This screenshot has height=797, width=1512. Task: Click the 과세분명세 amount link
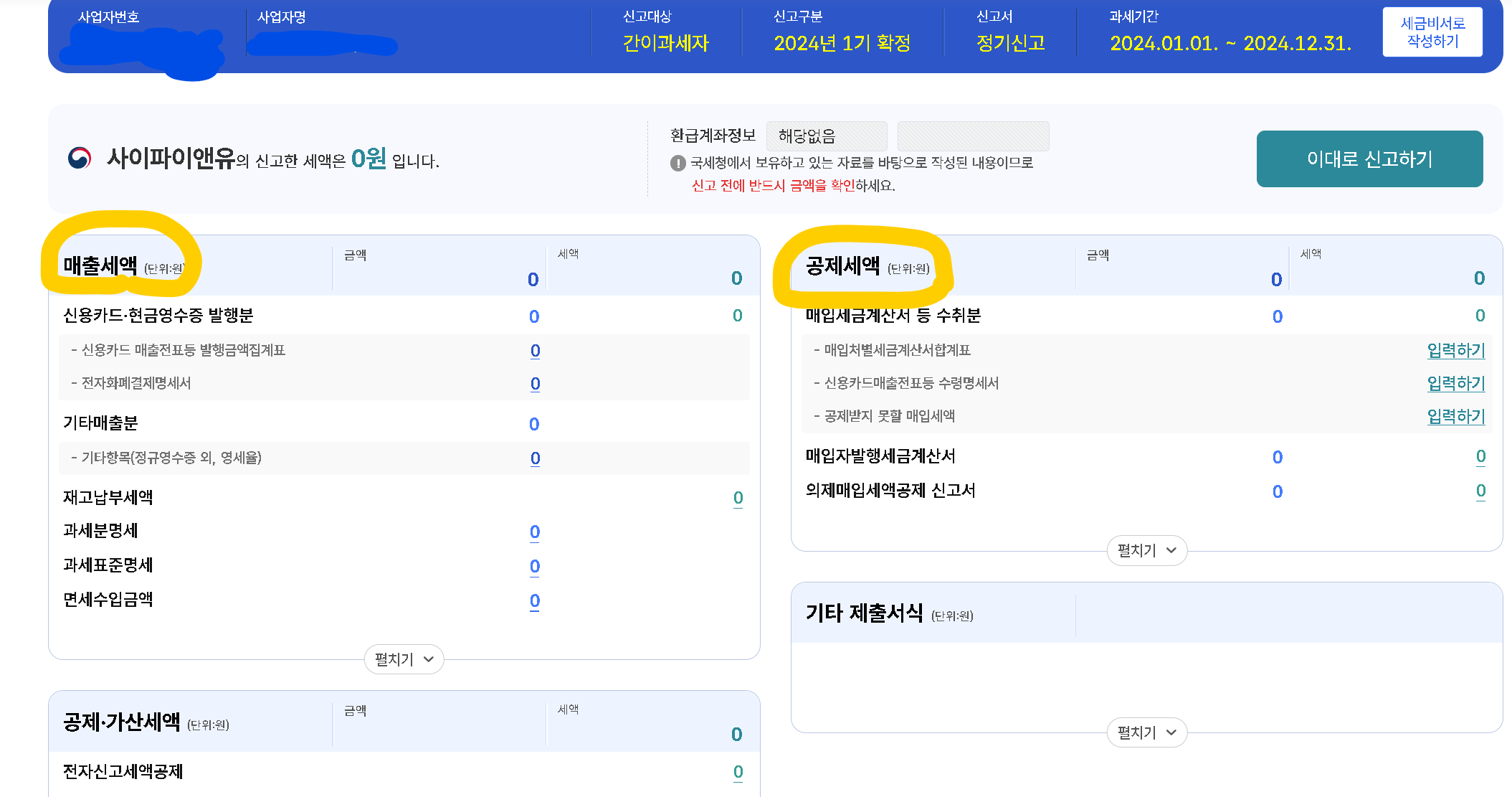[x=535, y=532]
